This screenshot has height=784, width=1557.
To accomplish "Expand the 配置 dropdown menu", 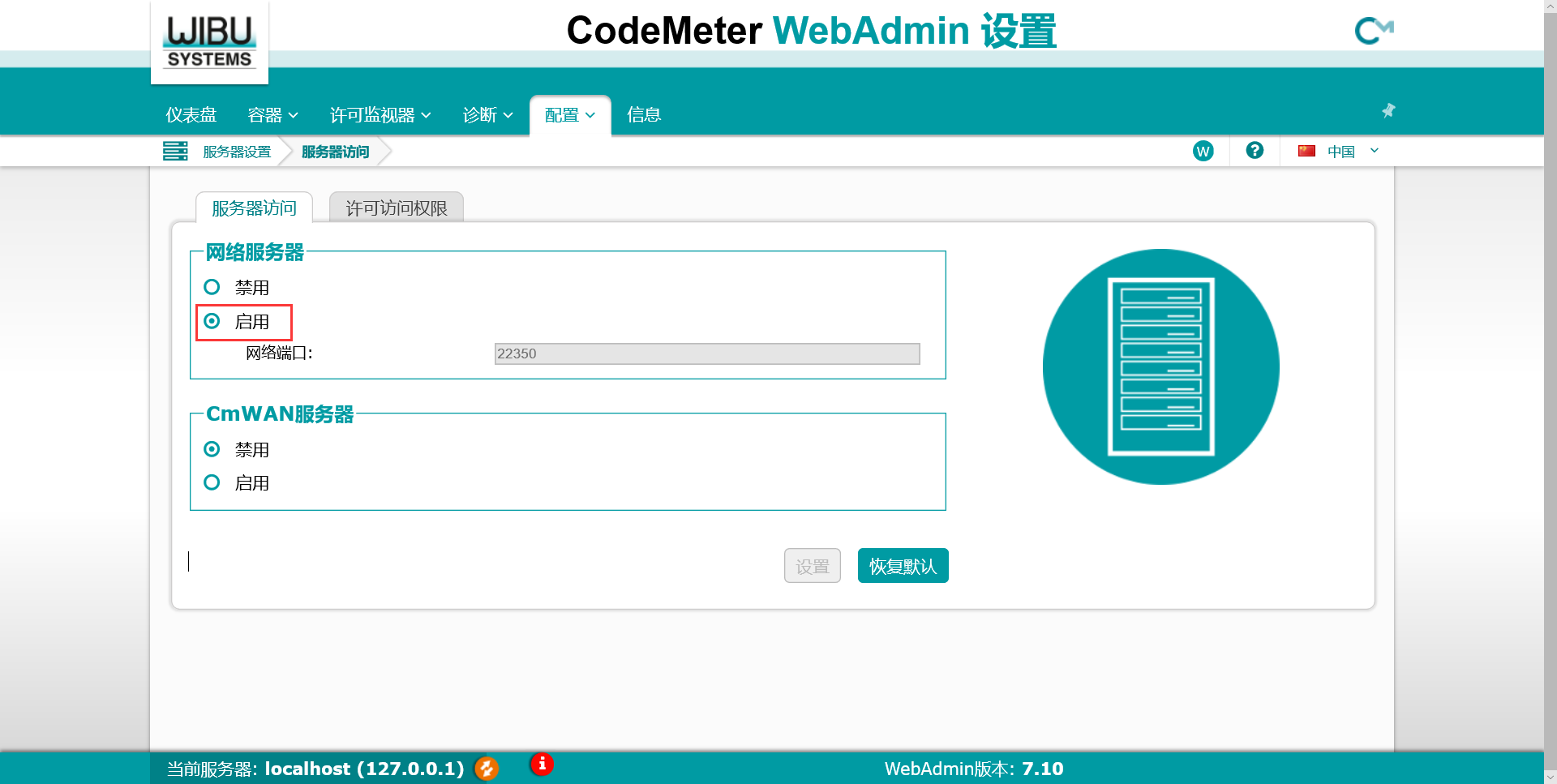I will point(570,115).
